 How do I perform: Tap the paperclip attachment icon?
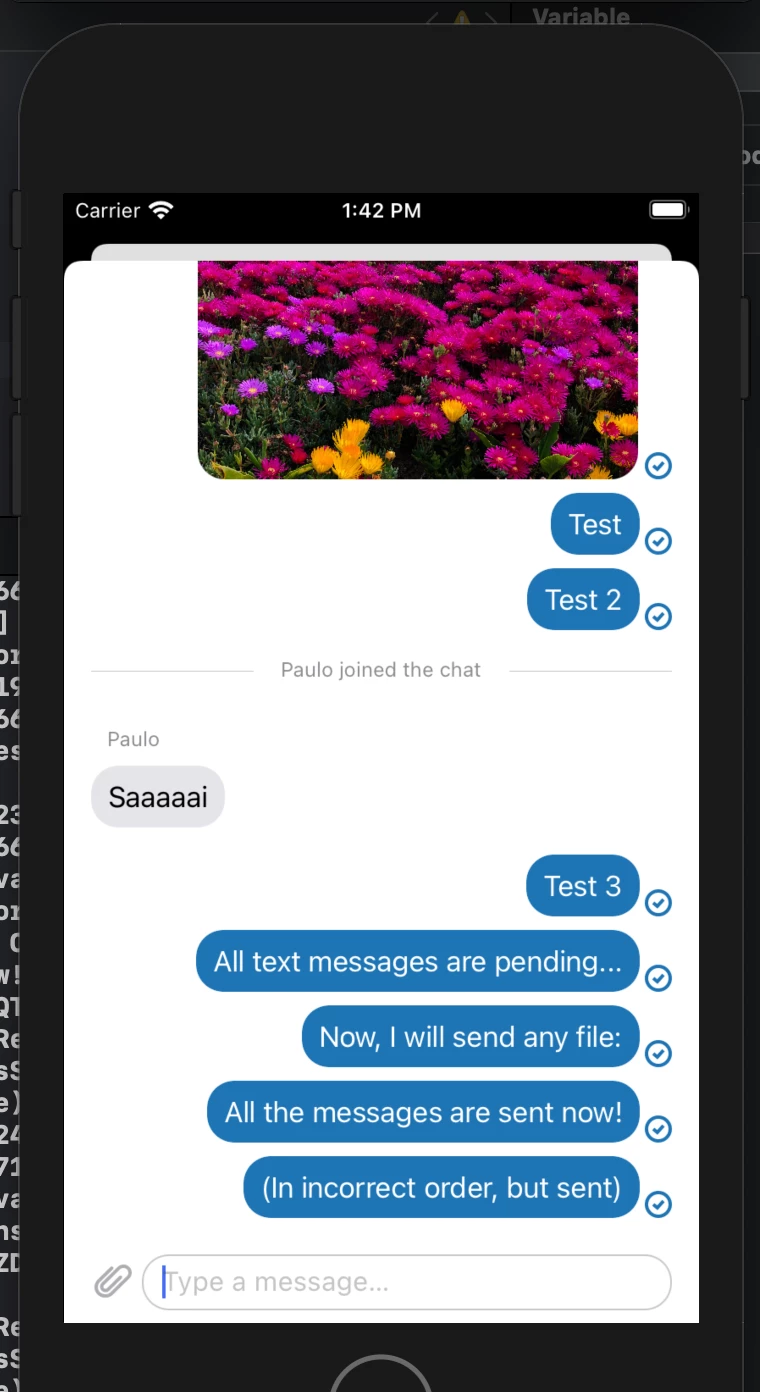(113, 1281)
